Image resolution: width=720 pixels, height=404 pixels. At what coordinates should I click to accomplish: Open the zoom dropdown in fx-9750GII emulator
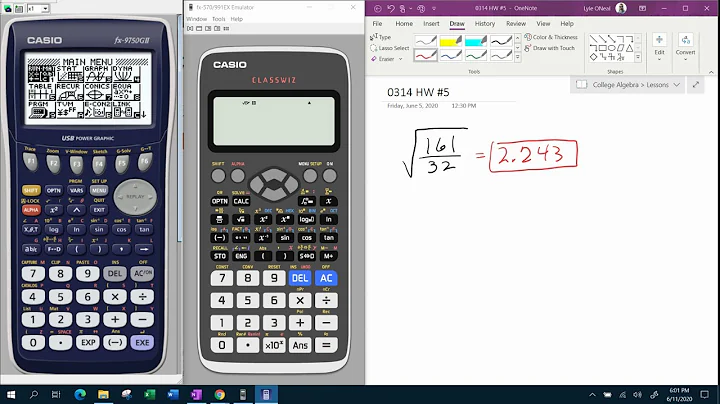point(45,9)
